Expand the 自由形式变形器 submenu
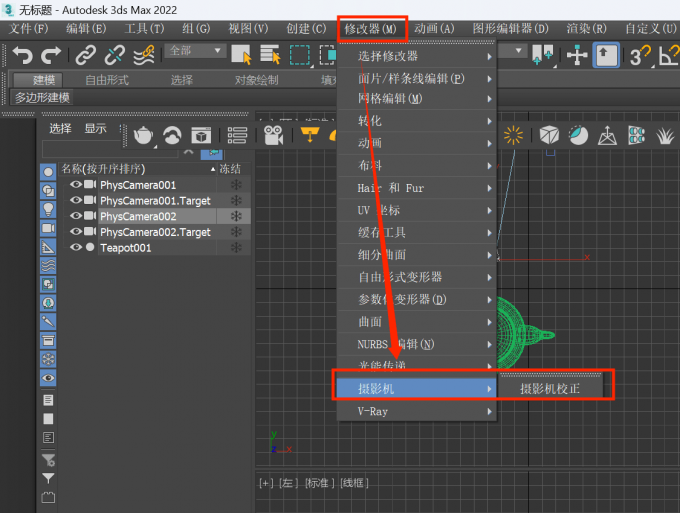The image size is (680, 513). (417, 277)
